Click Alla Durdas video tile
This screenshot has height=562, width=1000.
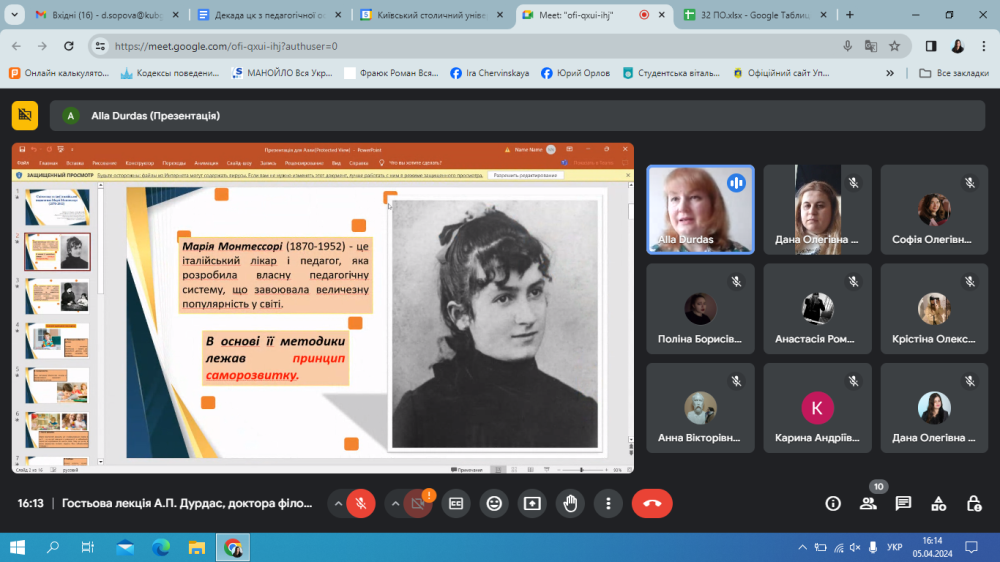point(699,209)
